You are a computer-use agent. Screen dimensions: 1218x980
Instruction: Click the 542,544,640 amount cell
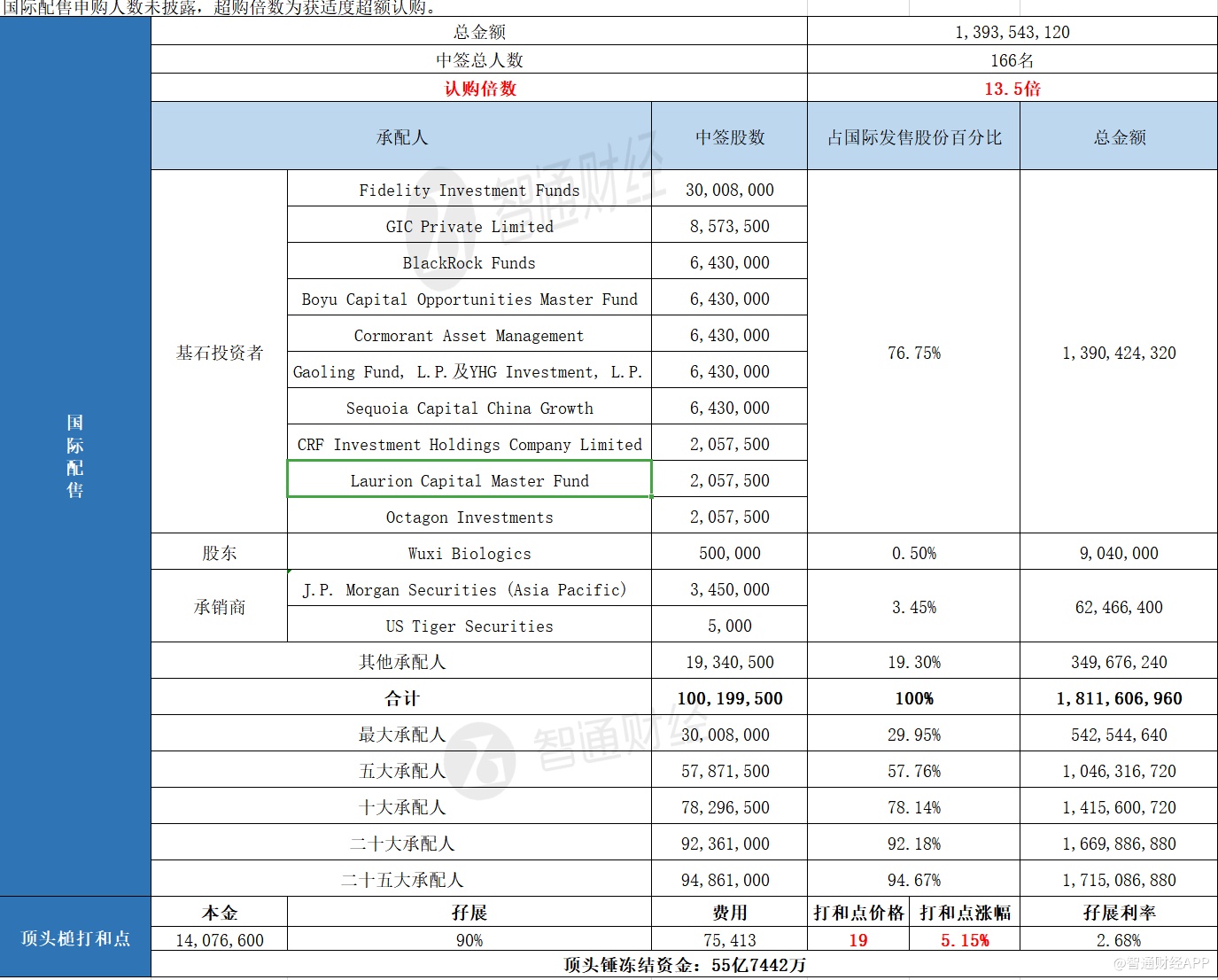(1119, 735)
